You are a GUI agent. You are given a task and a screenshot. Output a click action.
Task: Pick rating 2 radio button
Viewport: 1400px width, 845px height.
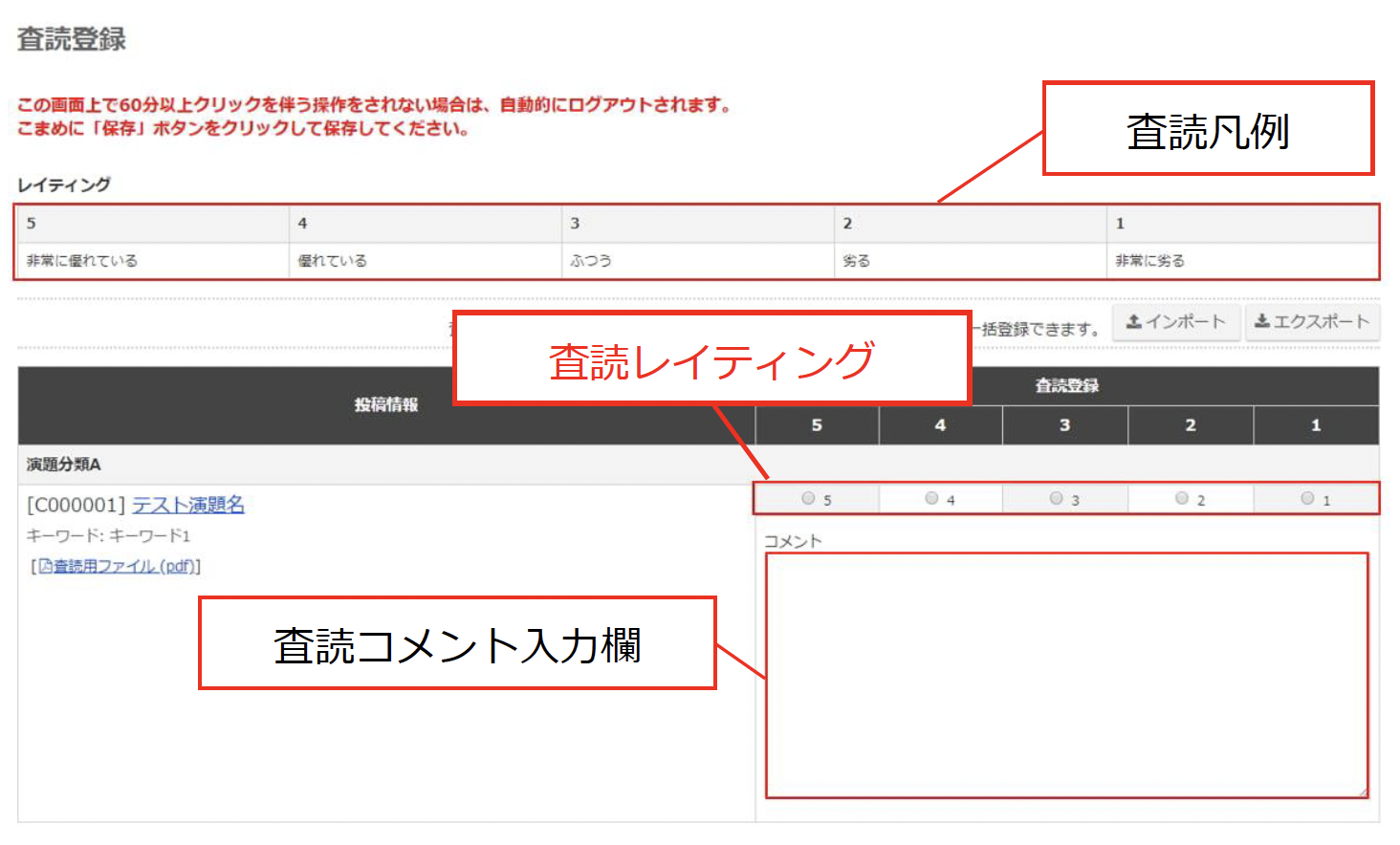click(1182, 498)
